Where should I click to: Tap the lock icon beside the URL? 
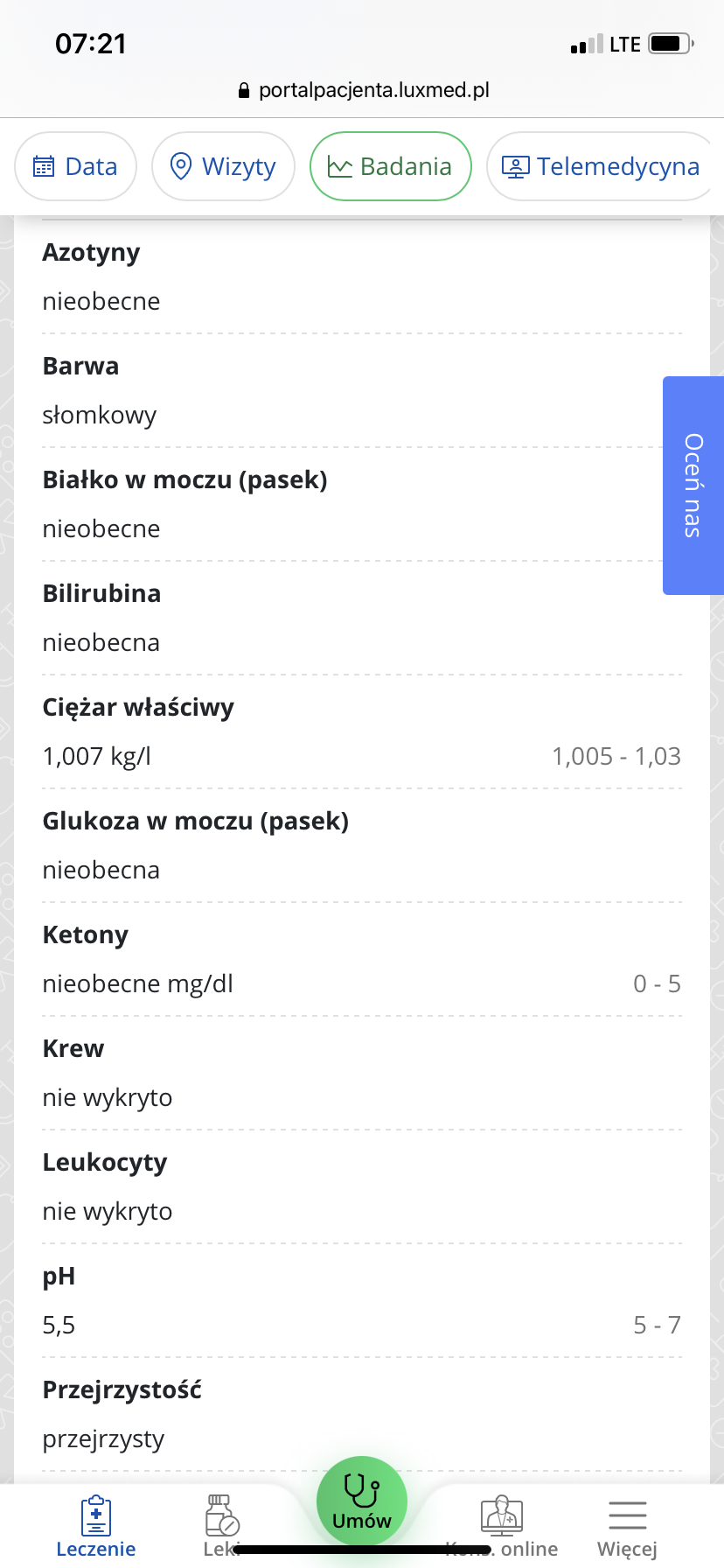[x=244, y=91]
